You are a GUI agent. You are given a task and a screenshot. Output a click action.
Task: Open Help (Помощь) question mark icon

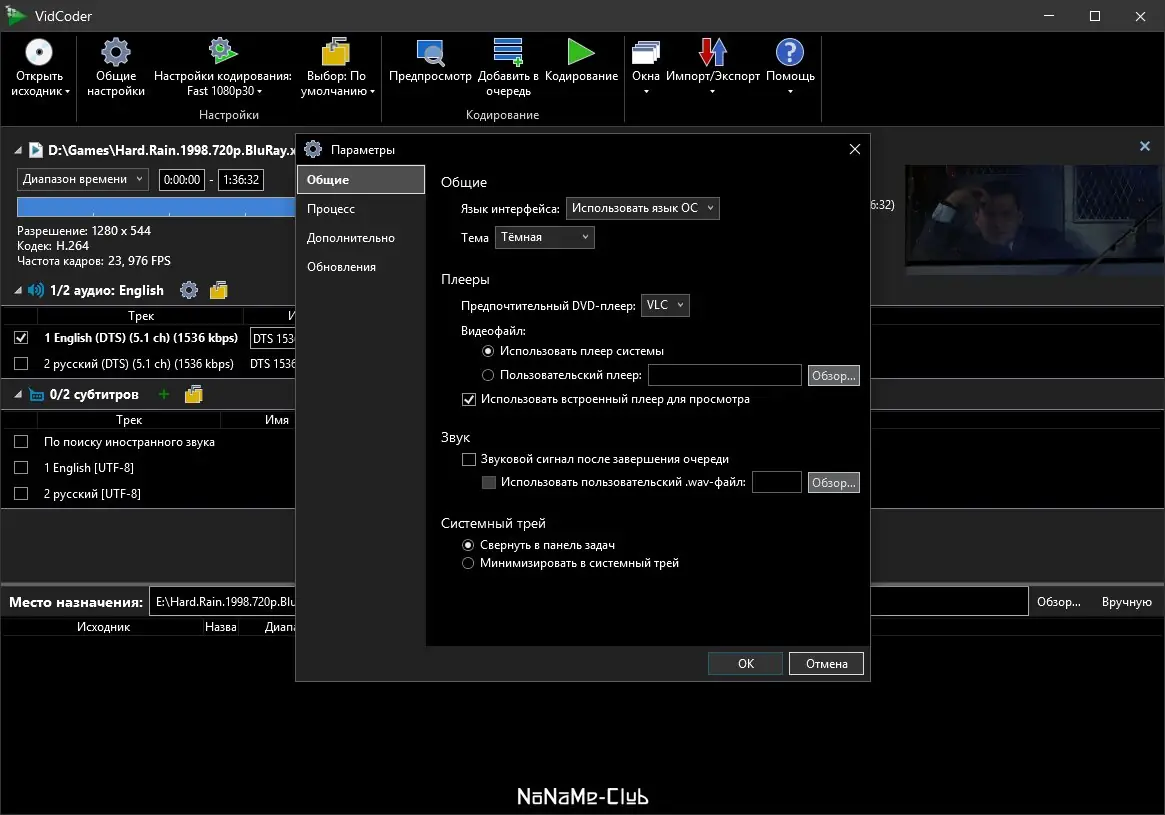790,53
